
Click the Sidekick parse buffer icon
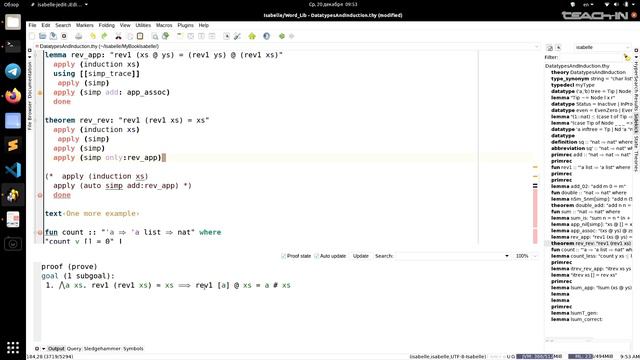[549, 48]
